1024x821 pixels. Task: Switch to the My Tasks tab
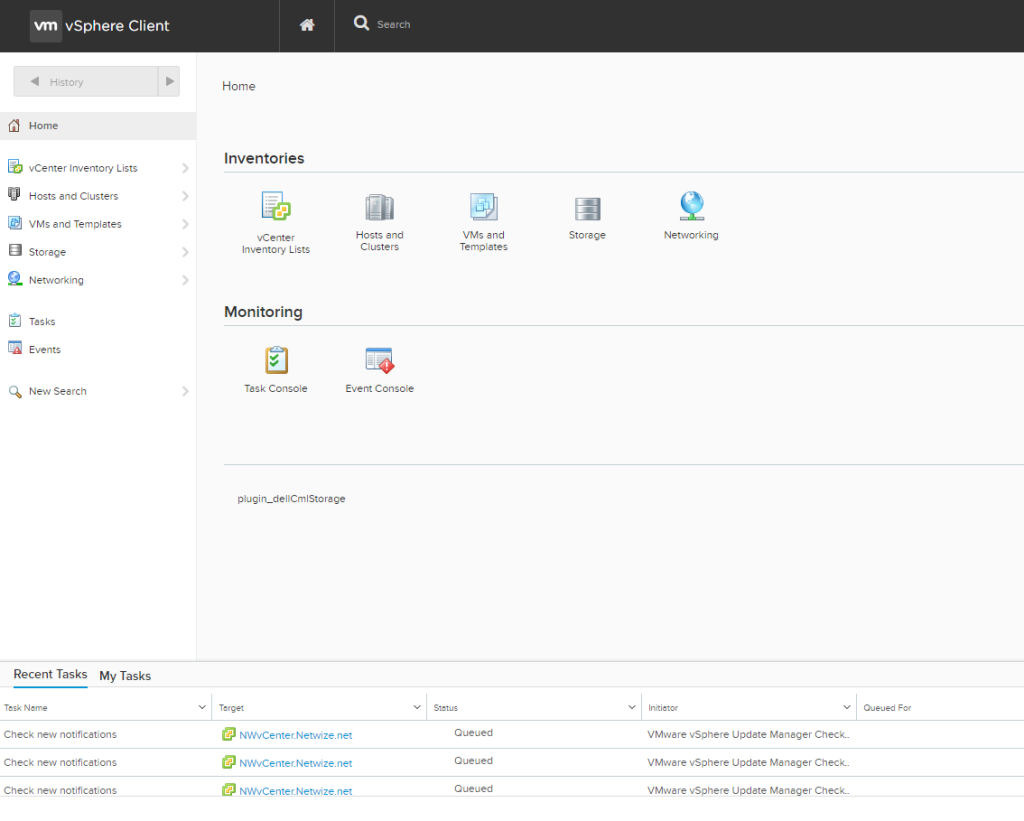click(x=125, y=675)
